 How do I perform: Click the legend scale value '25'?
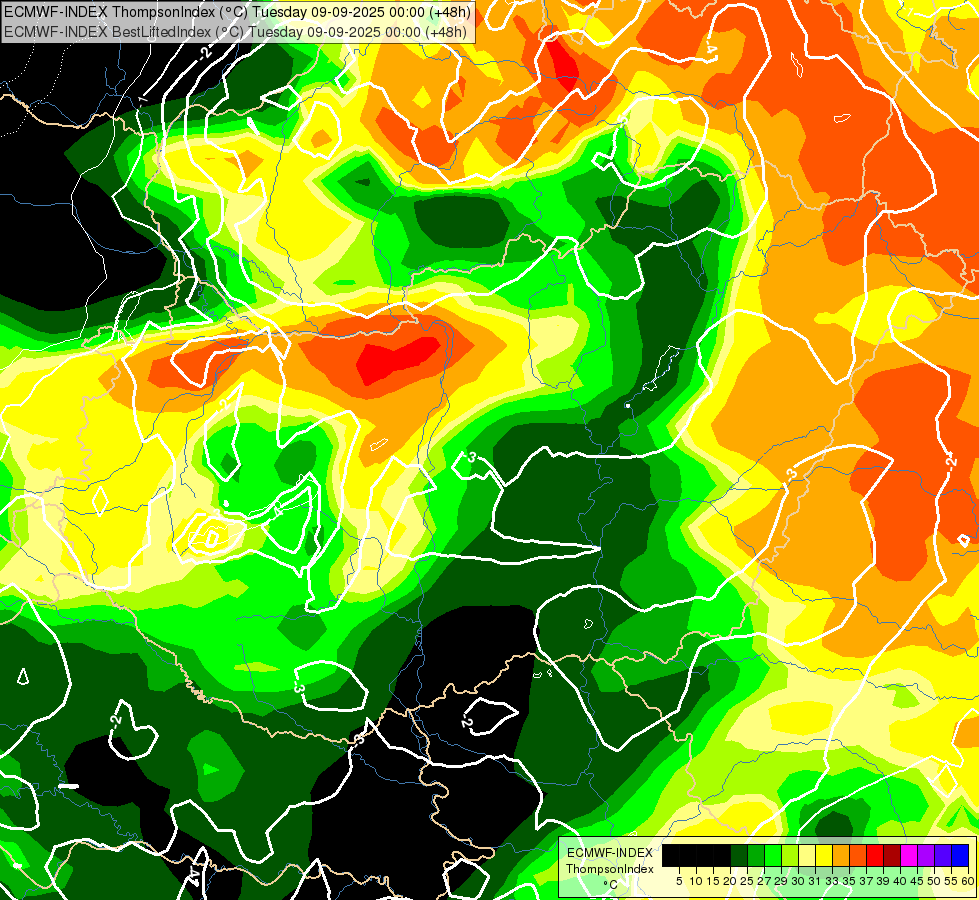(747, 881)
